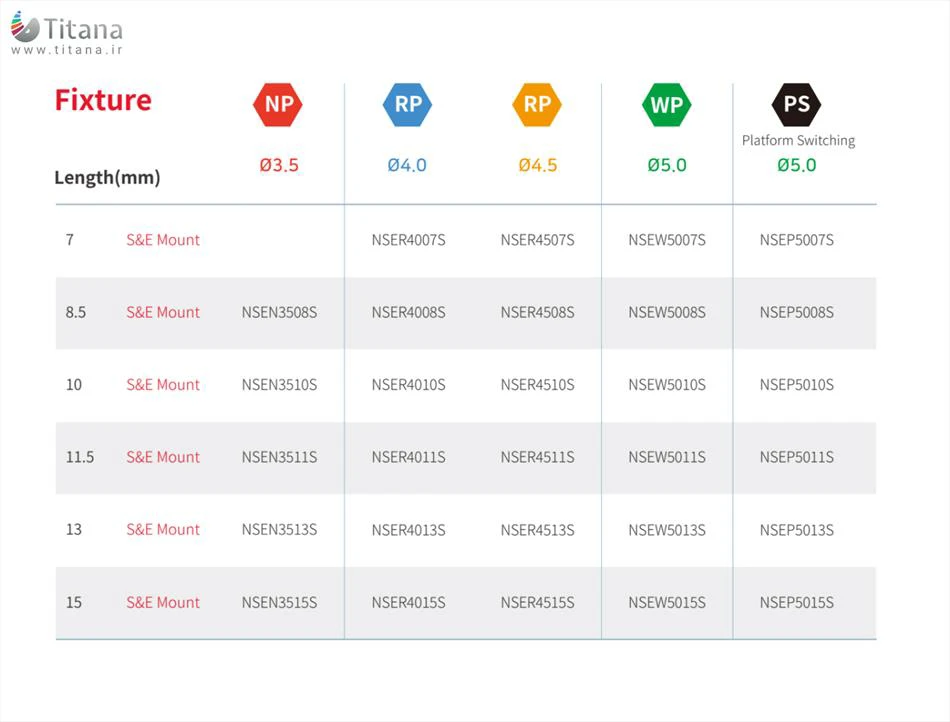
Task: Click product code NSER4007S
Action: (408, 240)
